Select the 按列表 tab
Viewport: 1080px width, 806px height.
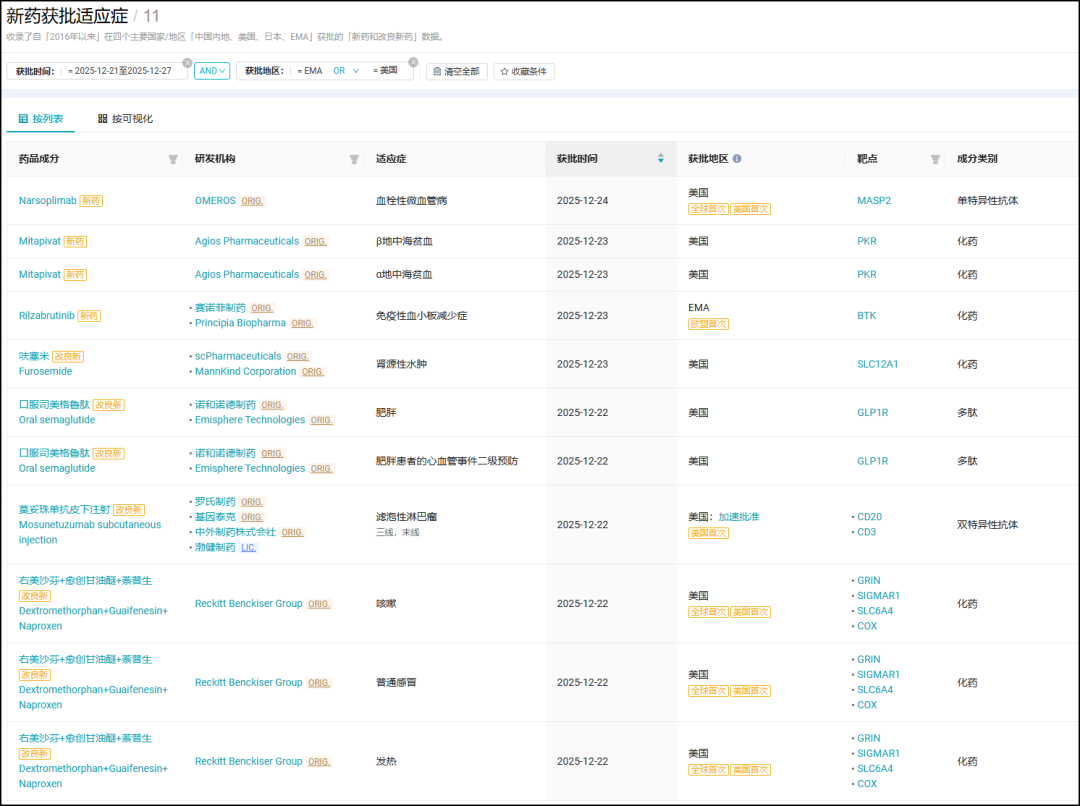pos(41,118)
